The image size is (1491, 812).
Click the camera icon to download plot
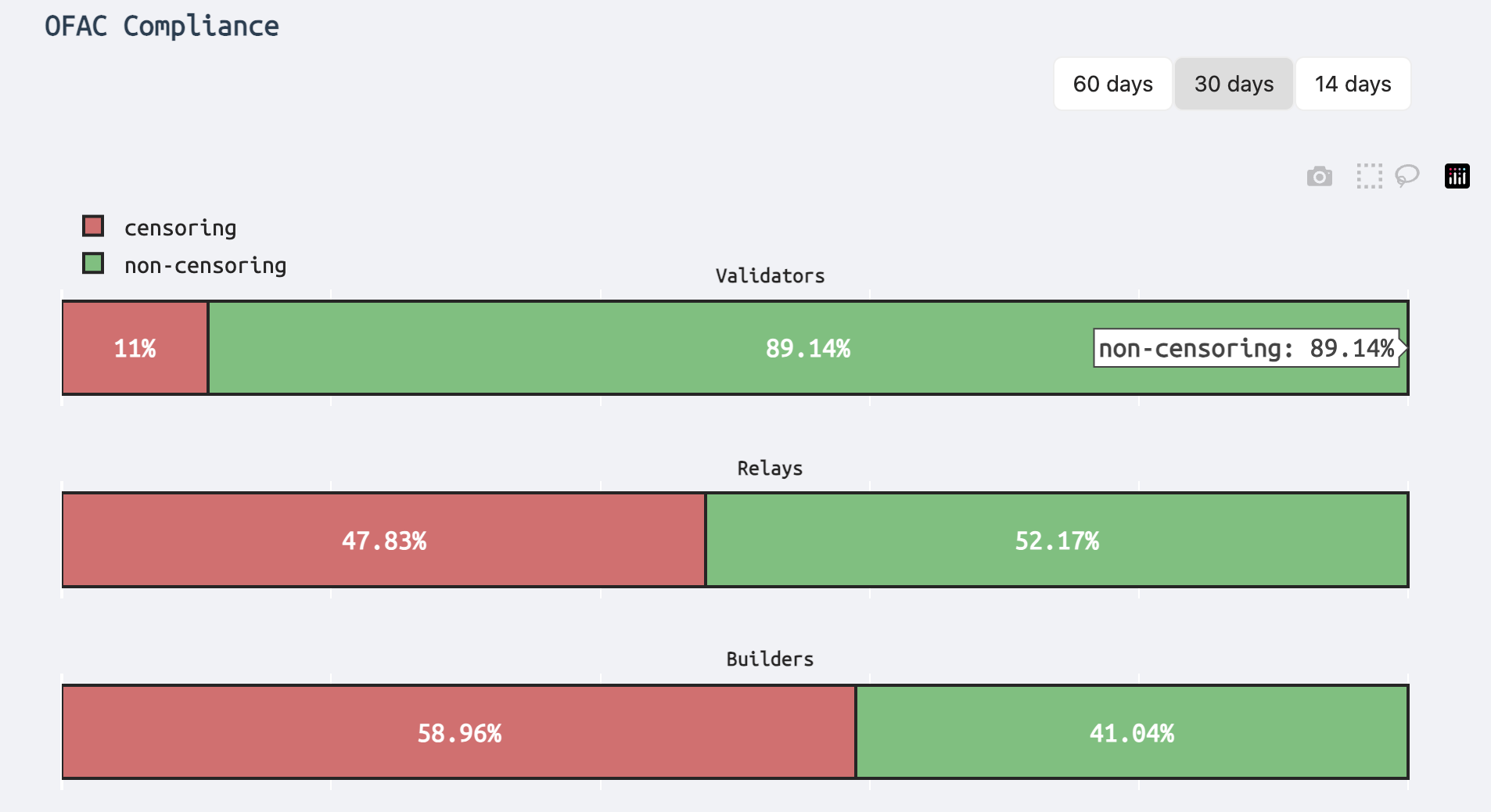tap(1319, 177)
